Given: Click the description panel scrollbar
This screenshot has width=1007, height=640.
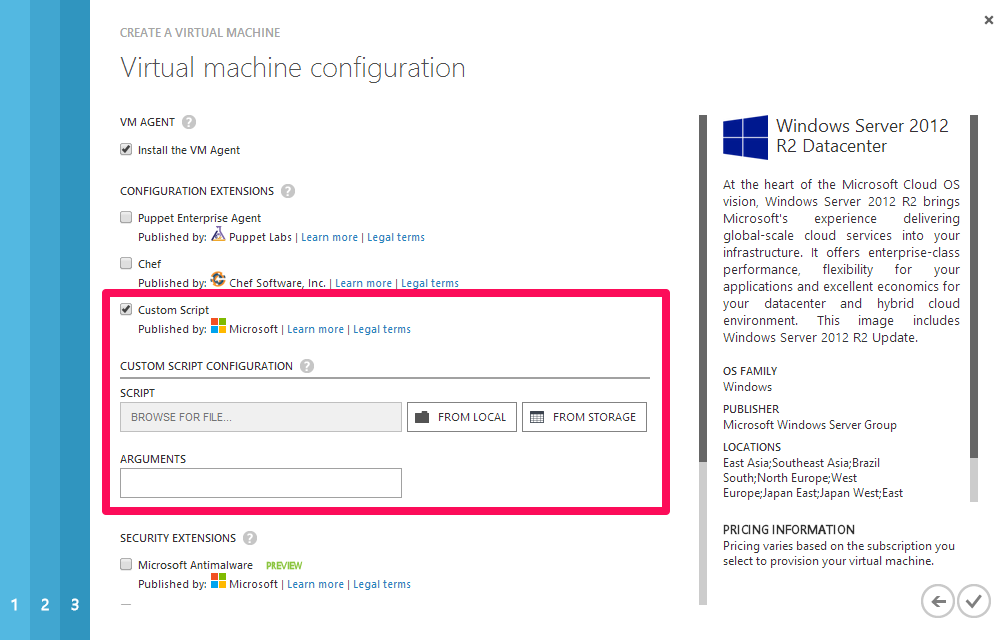Looking at the screenshot, I should point(973,300).
